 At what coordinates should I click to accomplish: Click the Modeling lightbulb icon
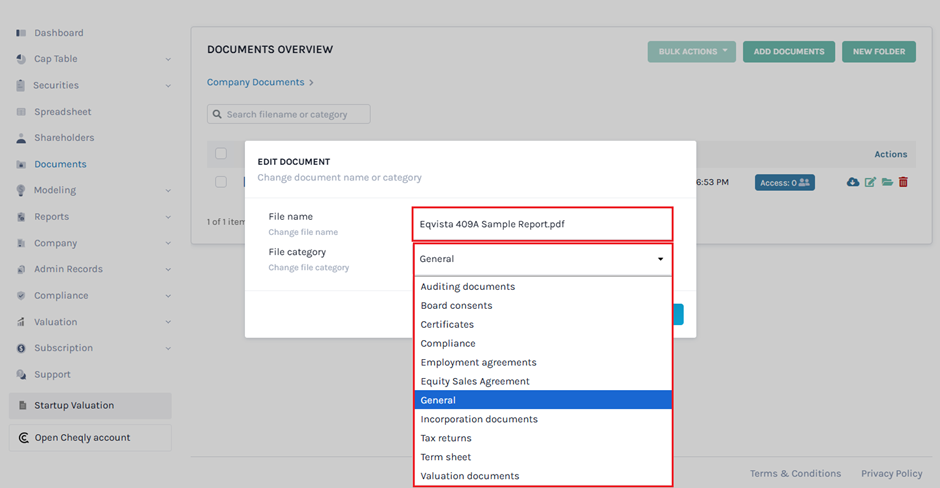(x=21, y=190)
